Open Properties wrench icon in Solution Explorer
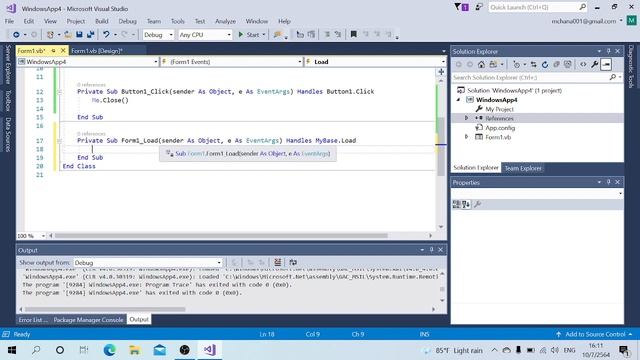Screen dimensions: 640x360 (x=594, y=64)
